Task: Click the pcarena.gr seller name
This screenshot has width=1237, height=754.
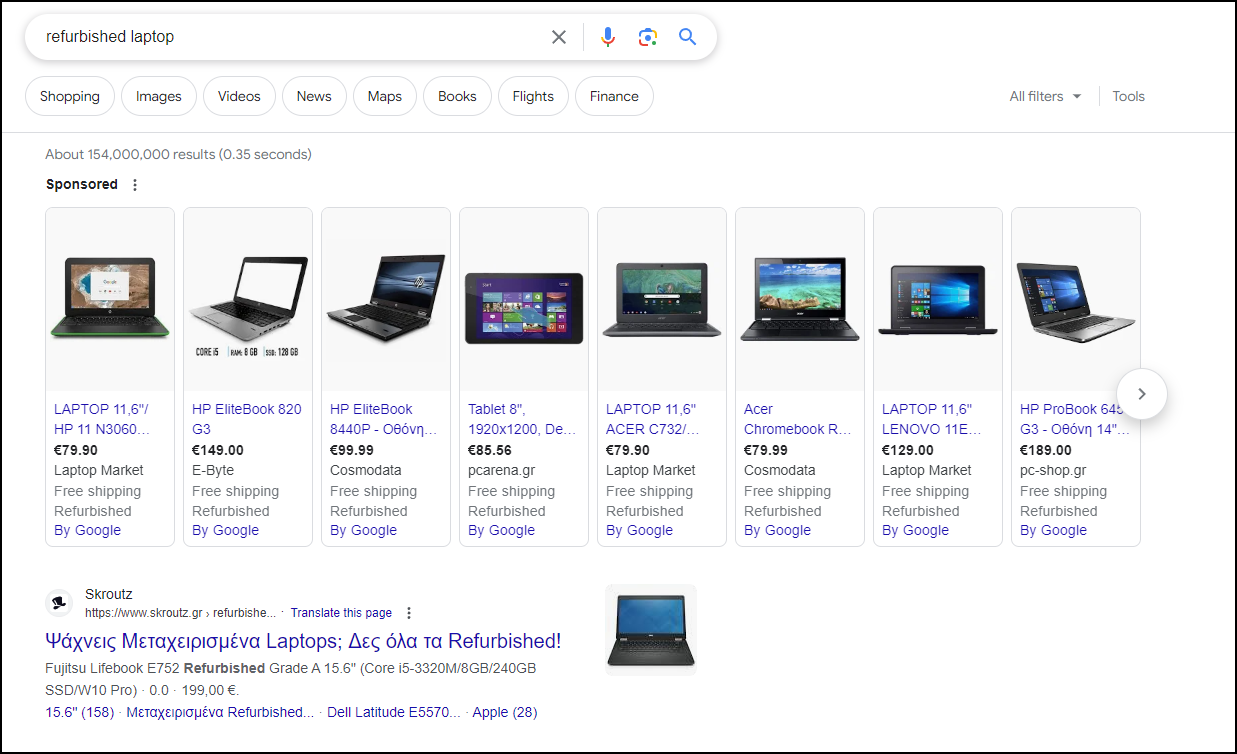Action: point(501,470)
